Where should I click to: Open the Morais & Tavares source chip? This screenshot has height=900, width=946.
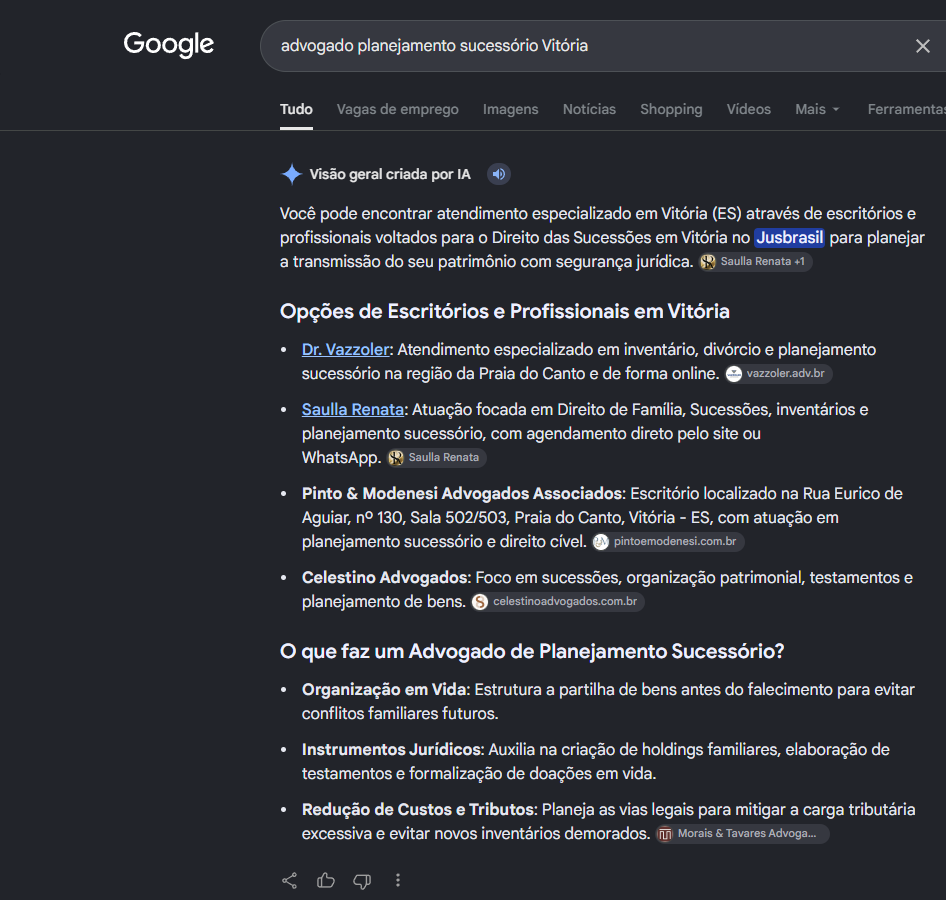click(742, 834)
